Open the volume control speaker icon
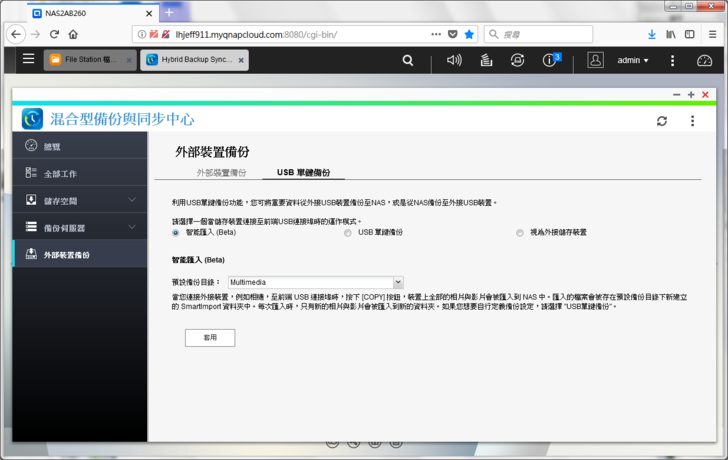Viewport: 728px width, 460px height. (x=454, y=60)
